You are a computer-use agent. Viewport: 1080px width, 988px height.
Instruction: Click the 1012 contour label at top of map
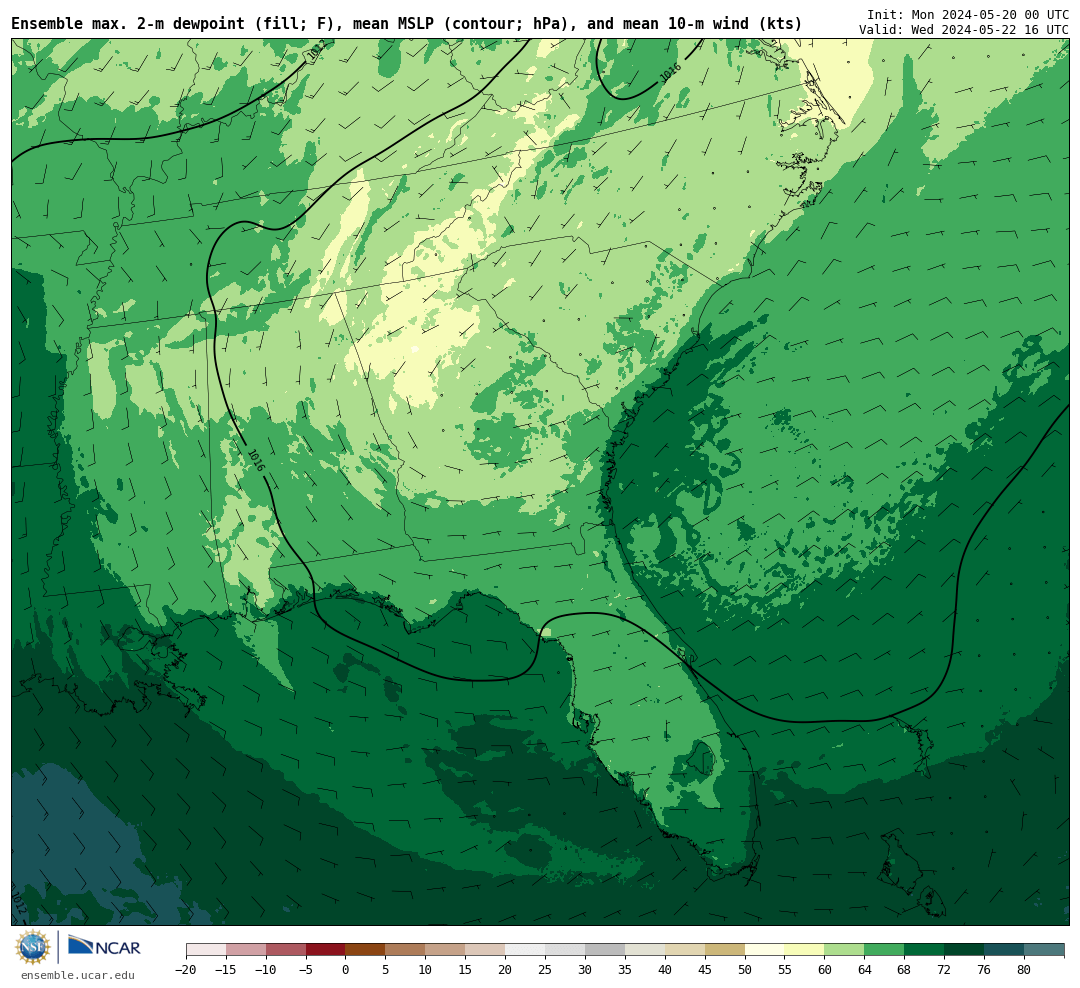(315, 50)
